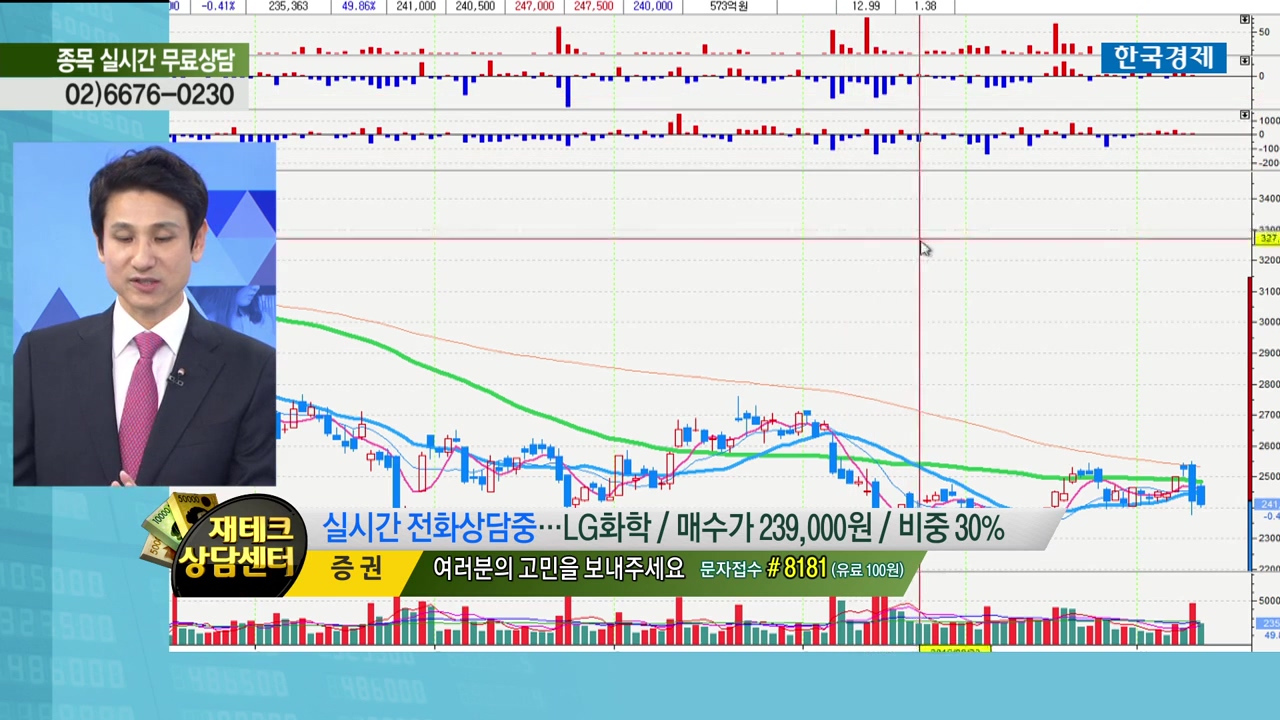The width and height of the screenshot is (1280, 720).
Task: Click the latest blue candlestick on chart
Action: [1200, 494]
